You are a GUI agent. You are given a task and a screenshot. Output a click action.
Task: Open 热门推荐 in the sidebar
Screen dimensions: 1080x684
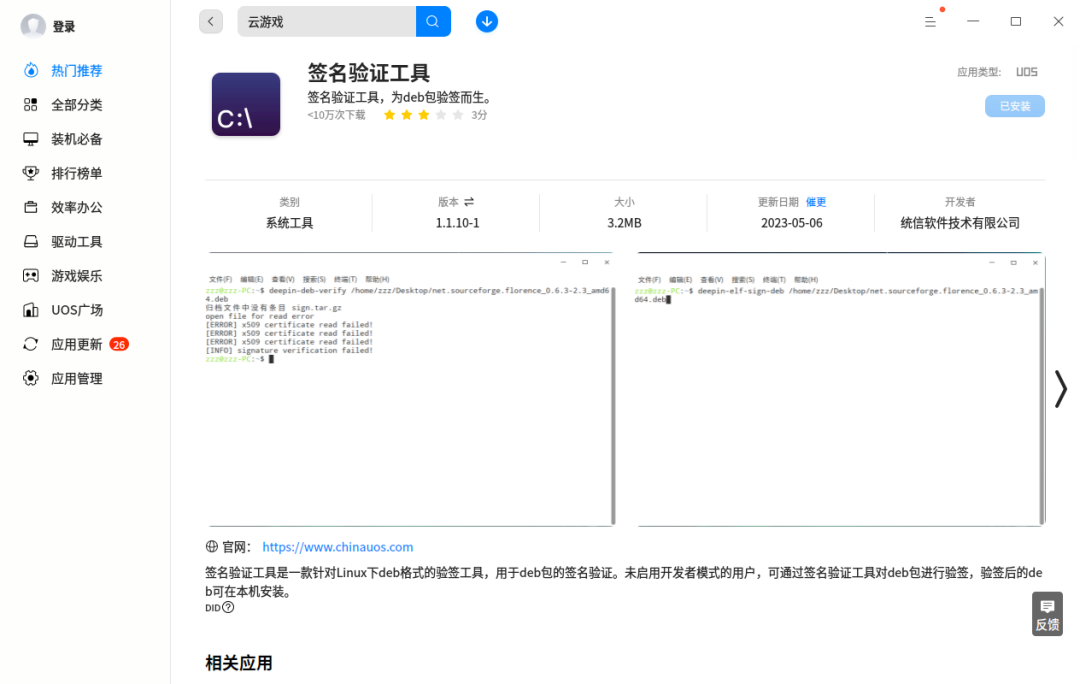pyautogui.click(x=76, y=71)
